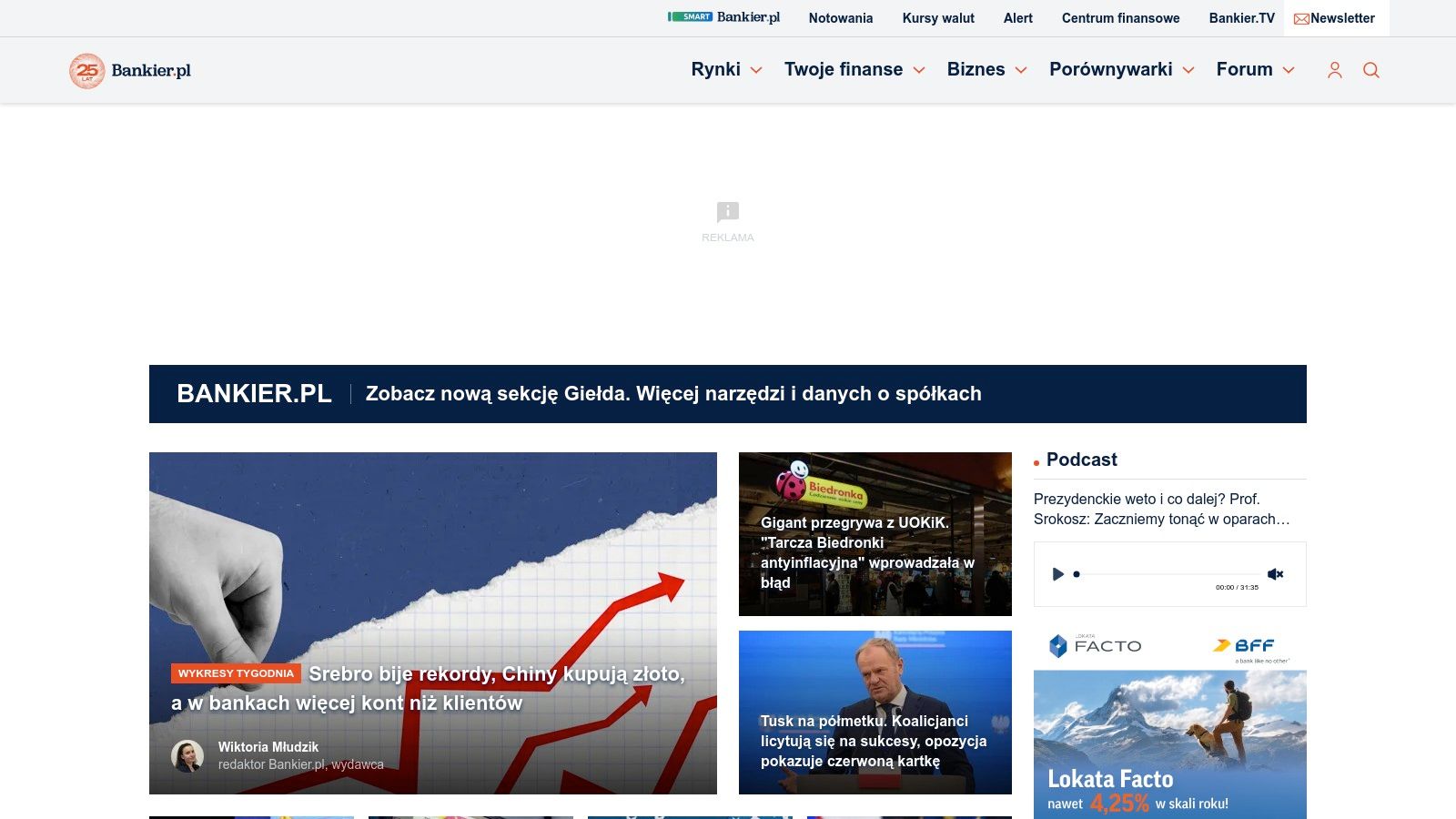Toggle the podcast mute speaker icon
This screenshot has width=1456, height=819.
[1276, 574]
